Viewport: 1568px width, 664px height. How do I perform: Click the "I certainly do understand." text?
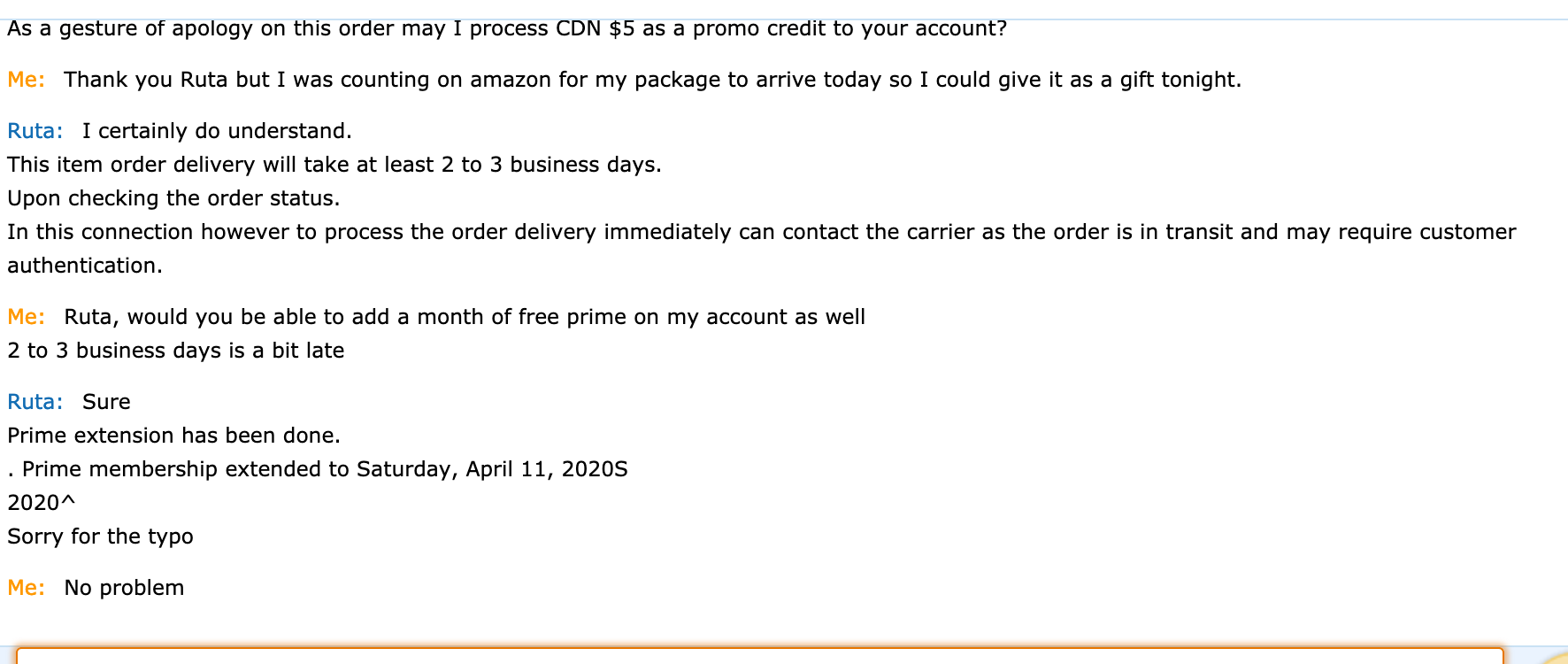217,131
